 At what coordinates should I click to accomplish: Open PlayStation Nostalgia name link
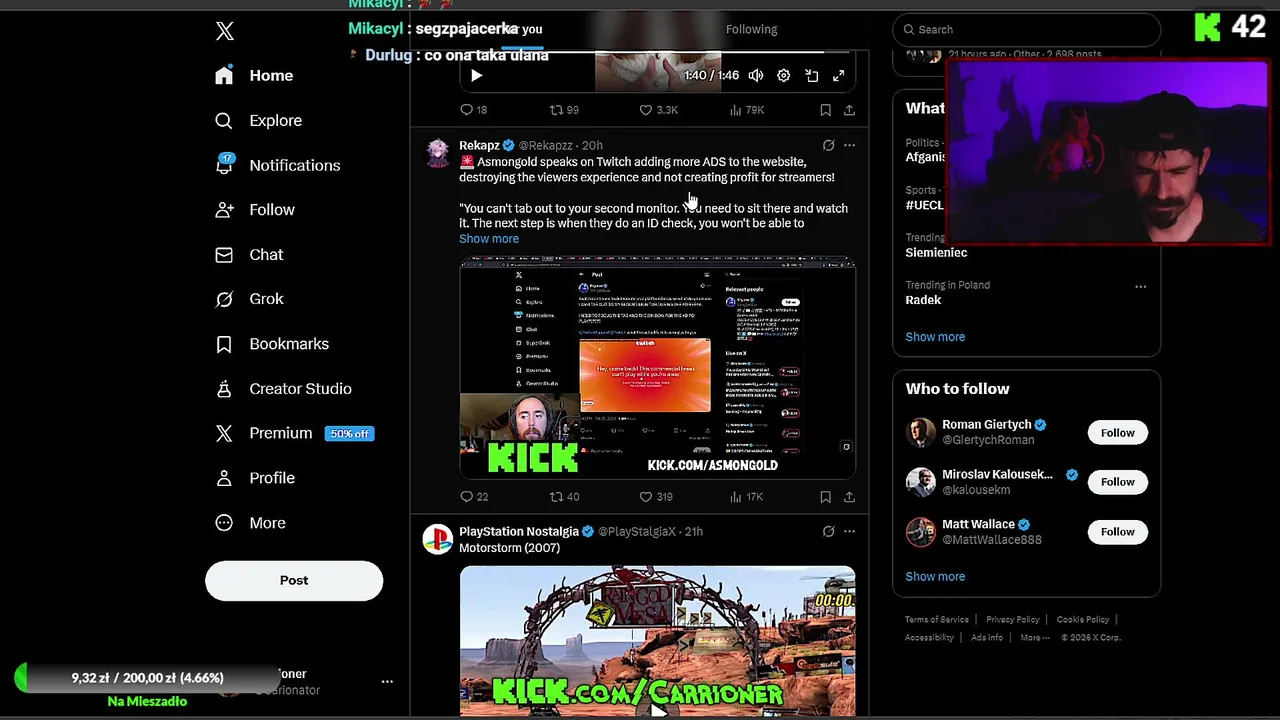point(519,532)
